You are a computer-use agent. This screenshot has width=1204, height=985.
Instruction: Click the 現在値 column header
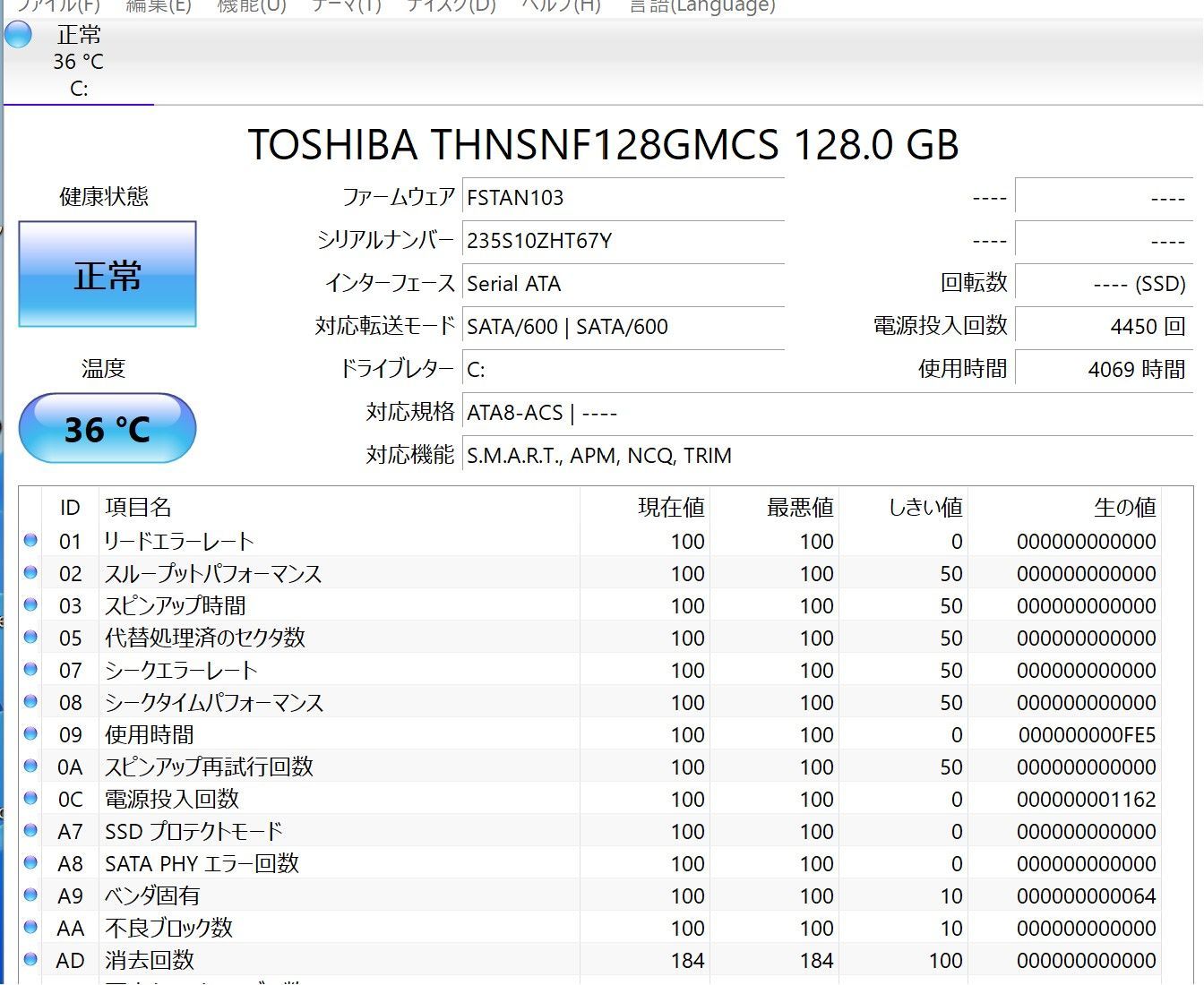pos(645,508)
